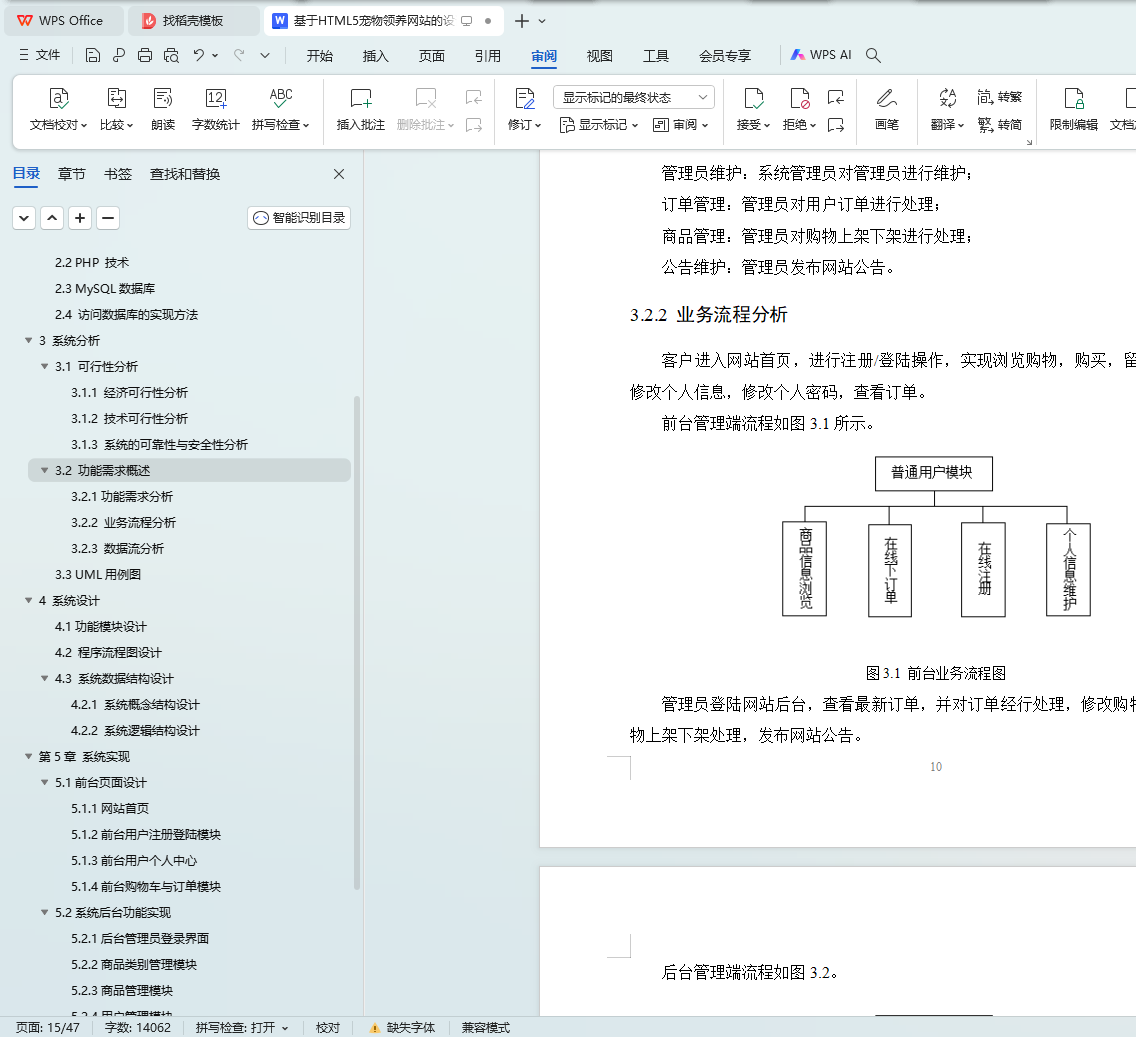Click 拒绝 reject change icon
The image size is (1136, 1037).
click(799, 109)
